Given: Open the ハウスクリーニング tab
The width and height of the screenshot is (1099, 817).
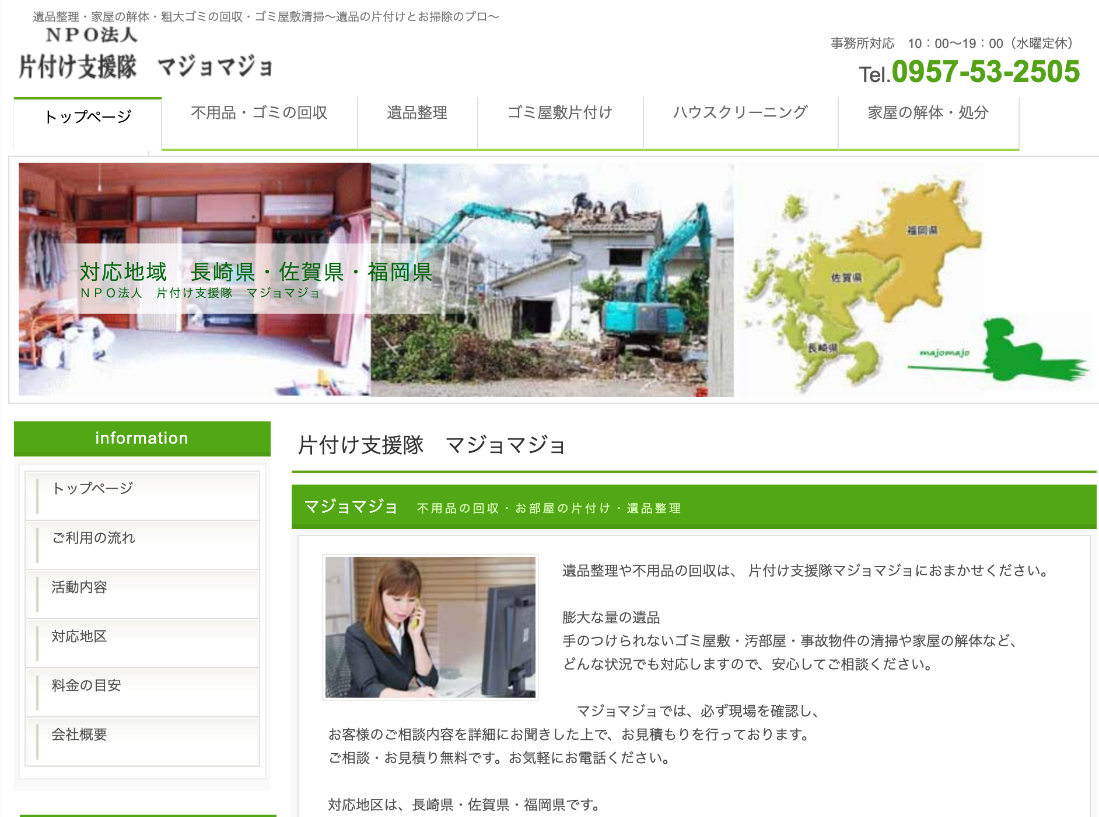Looking at the screenshot, I should click(740, 113).
